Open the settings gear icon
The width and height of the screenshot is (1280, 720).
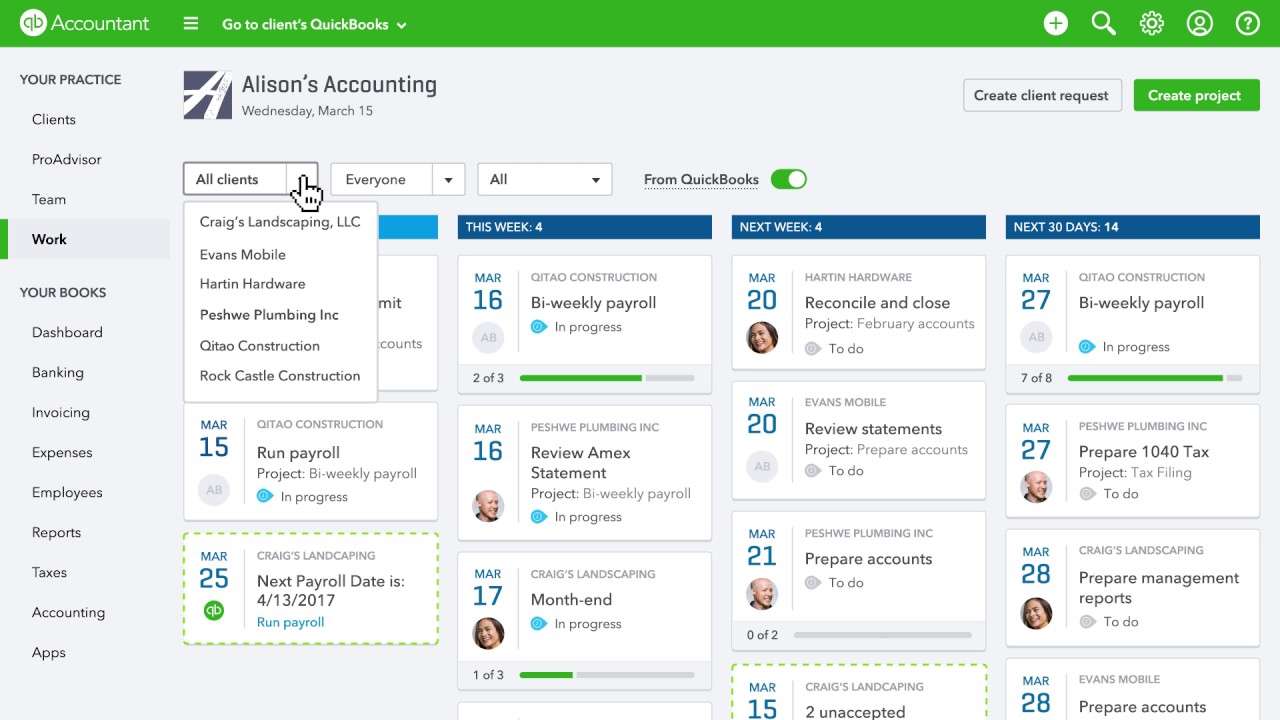[x=1152, y=24]
